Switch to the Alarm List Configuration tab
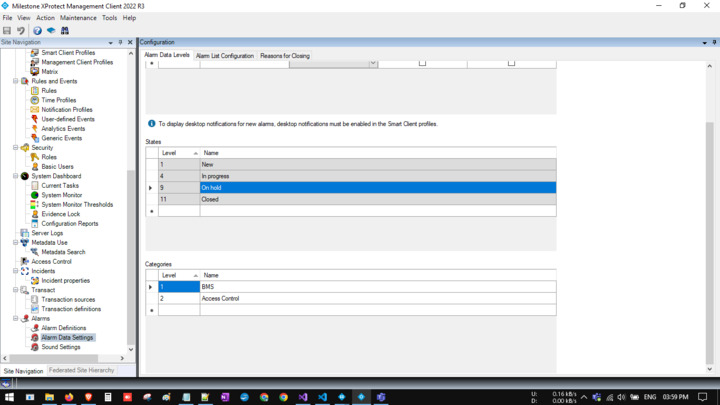The height and width of the screenshot is (405, 720). [224, 56]
